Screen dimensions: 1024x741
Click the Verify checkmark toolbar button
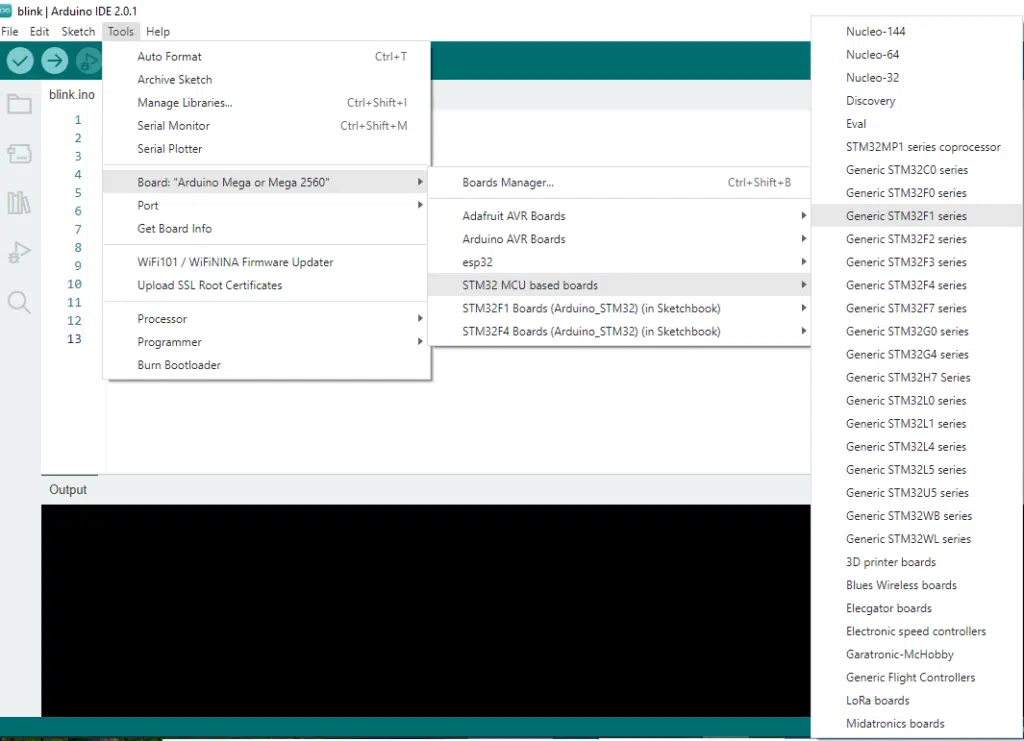[x=20, y=61]
